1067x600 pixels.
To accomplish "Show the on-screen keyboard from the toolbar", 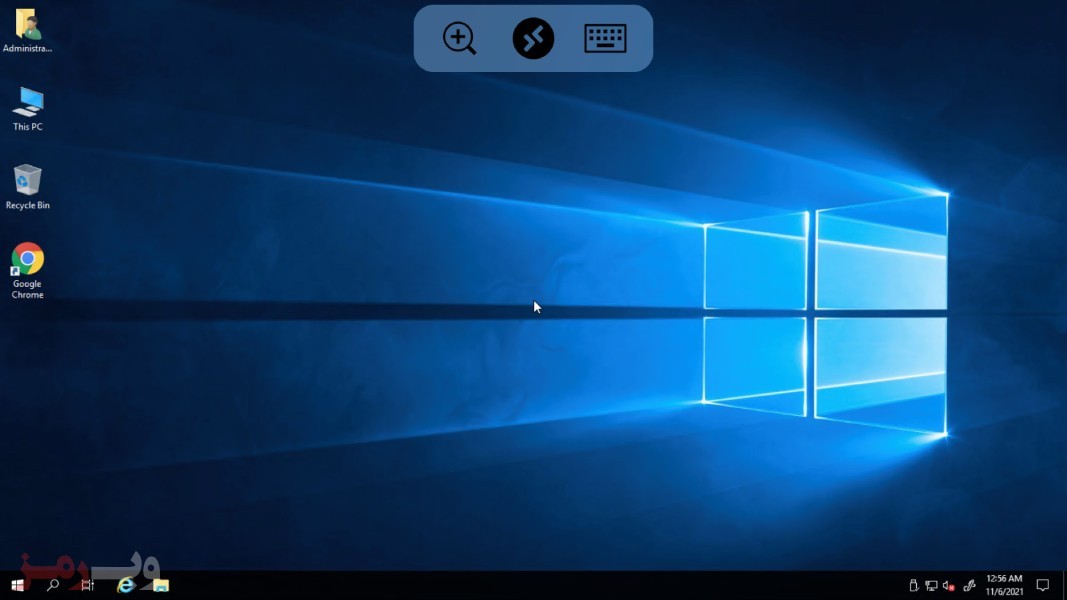I will 605,38.
